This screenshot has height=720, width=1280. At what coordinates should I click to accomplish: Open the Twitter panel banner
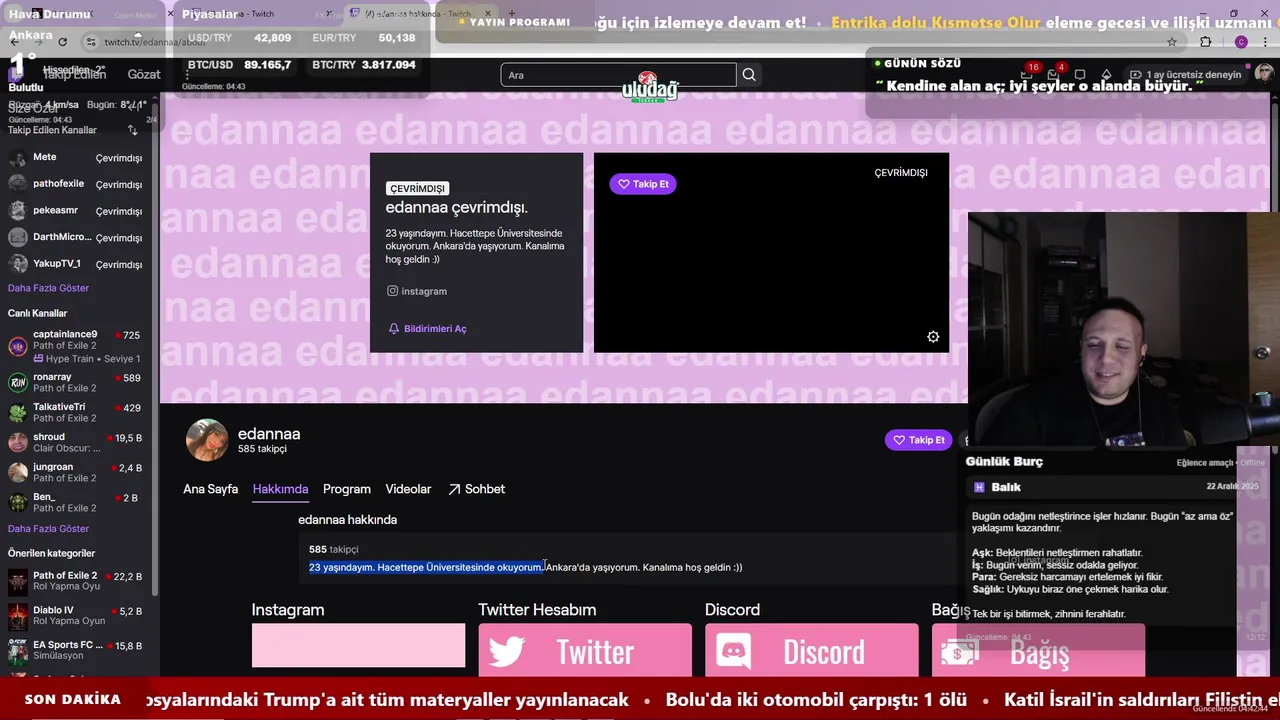pos(585,650)
